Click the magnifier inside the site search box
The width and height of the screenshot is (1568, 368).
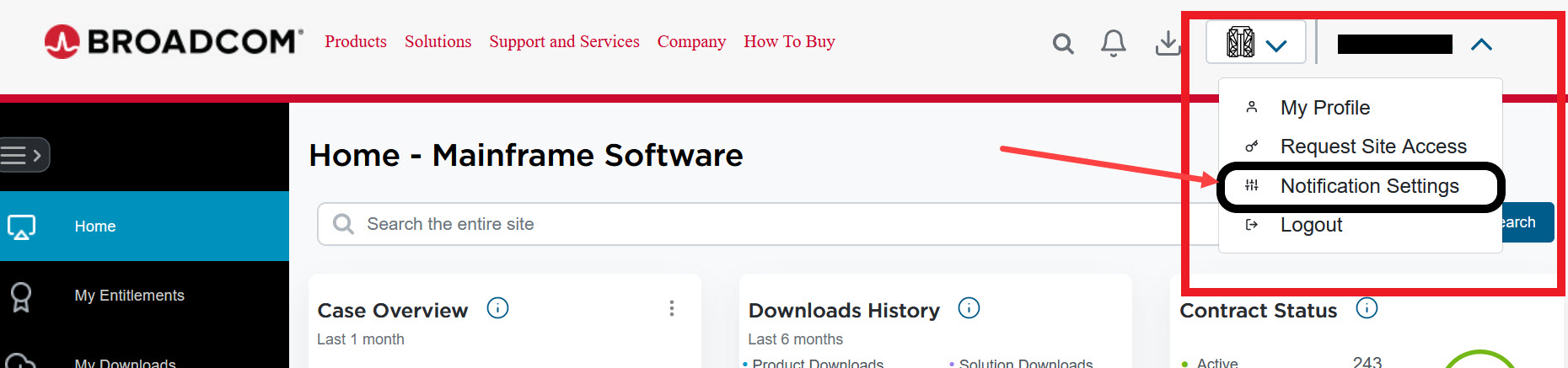(x=343, y=224)
